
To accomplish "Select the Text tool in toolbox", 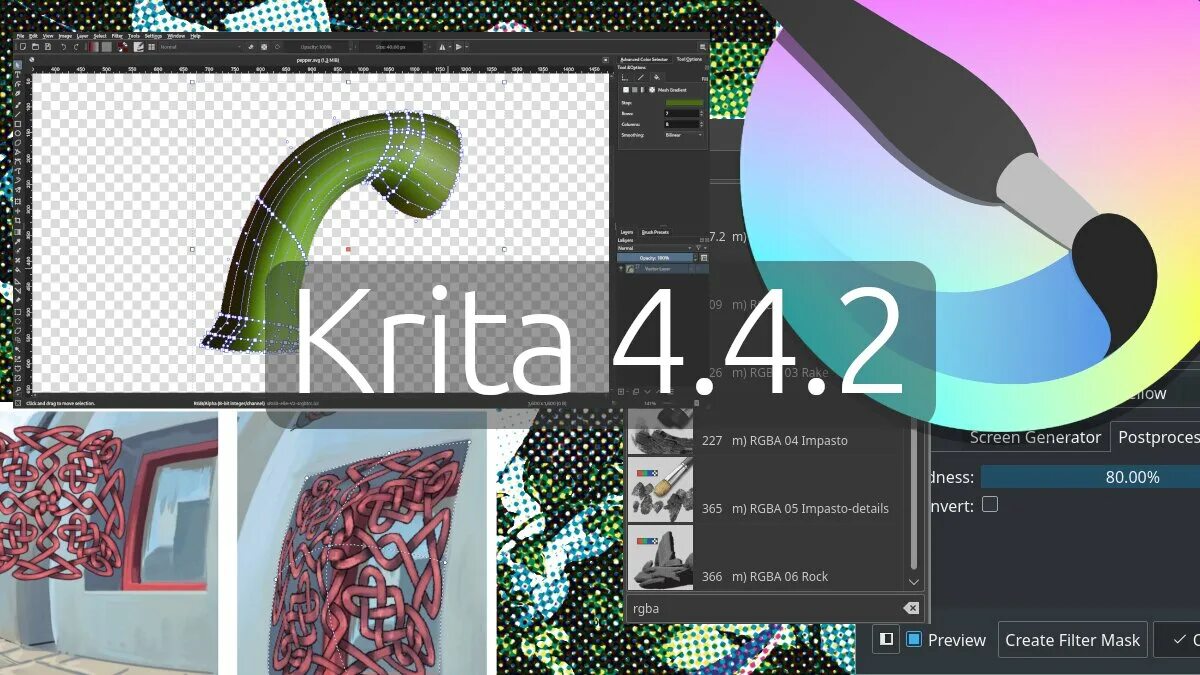I will [18, 74].
